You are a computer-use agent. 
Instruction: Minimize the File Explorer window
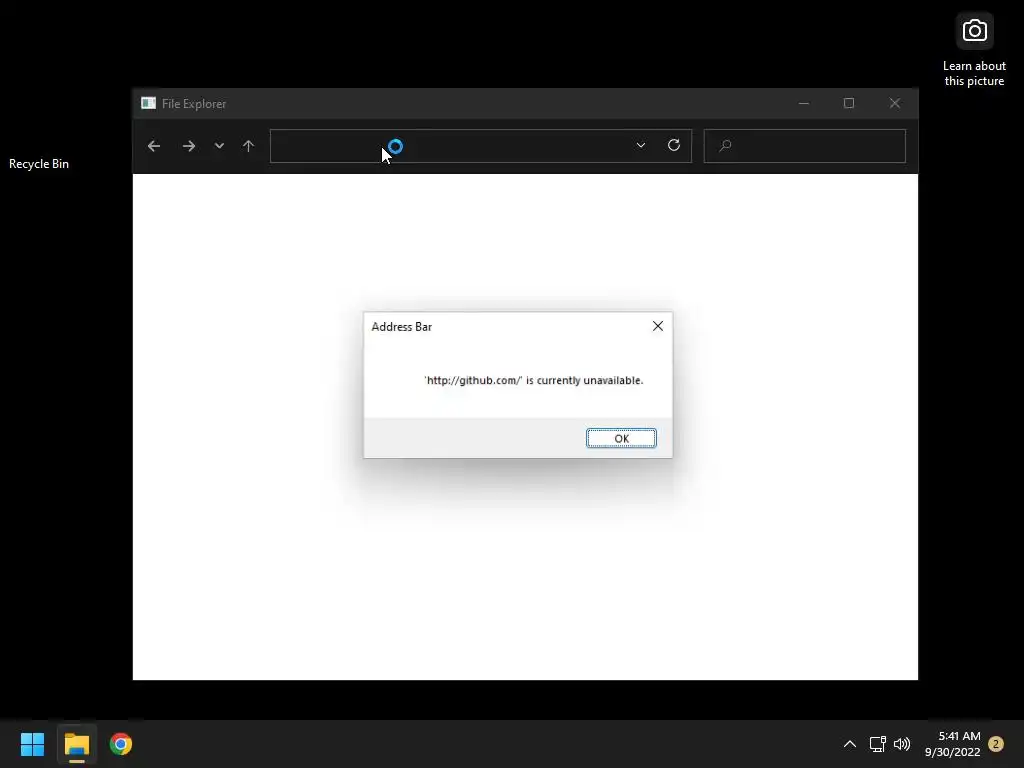coord(804,103)
